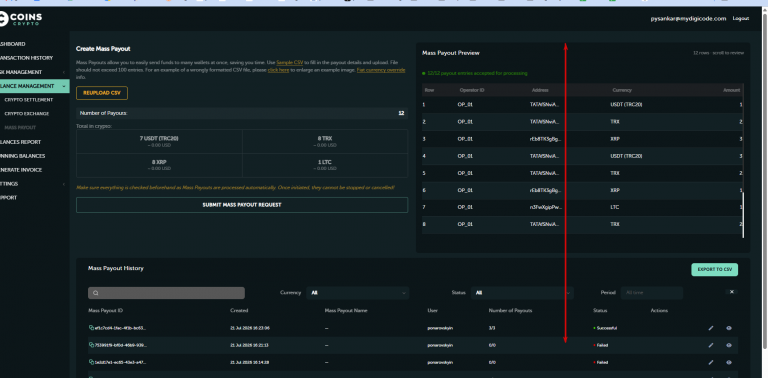Click the pencil icon for the 16:14:28 payout

(x=711, y=362)
